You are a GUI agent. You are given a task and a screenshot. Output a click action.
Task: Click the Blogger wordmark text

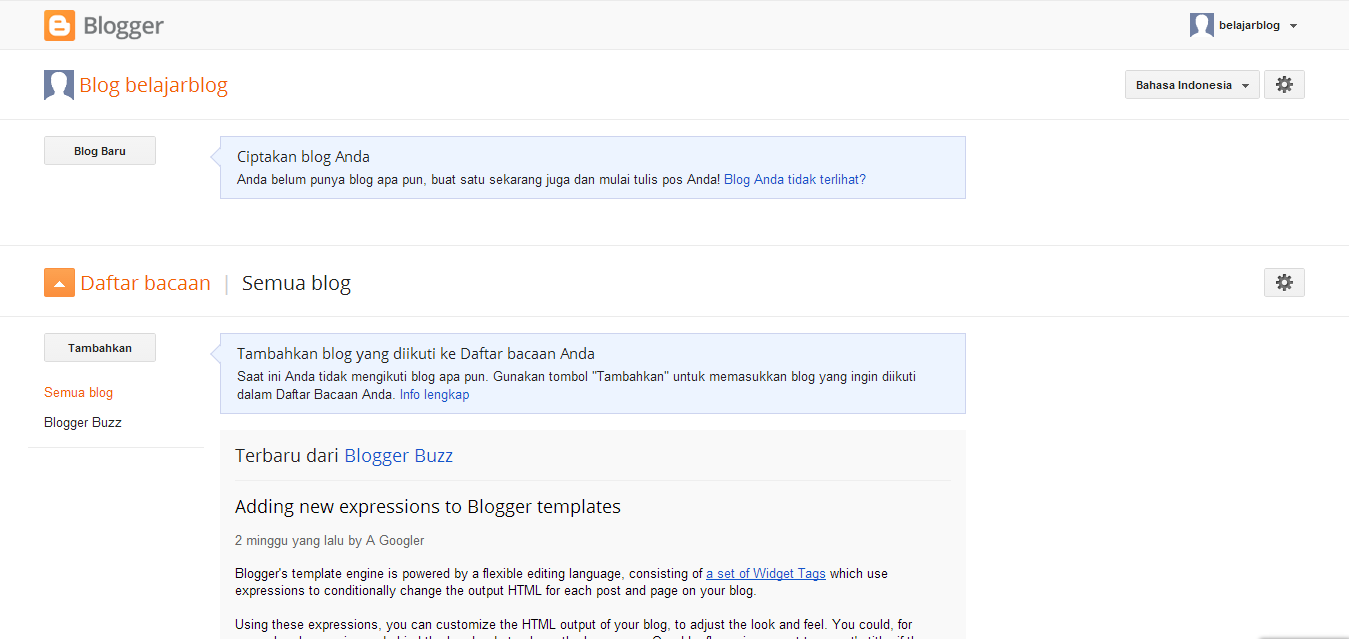[x=124, y=26]
